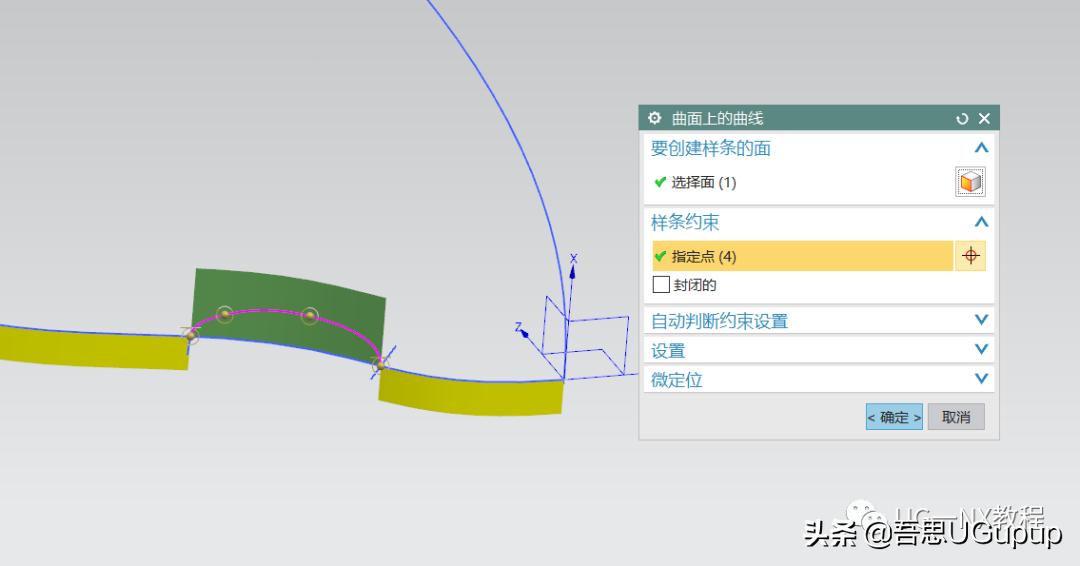1080x566 pixels.
Task: Click the 取消 button
Action: (956, 417)
